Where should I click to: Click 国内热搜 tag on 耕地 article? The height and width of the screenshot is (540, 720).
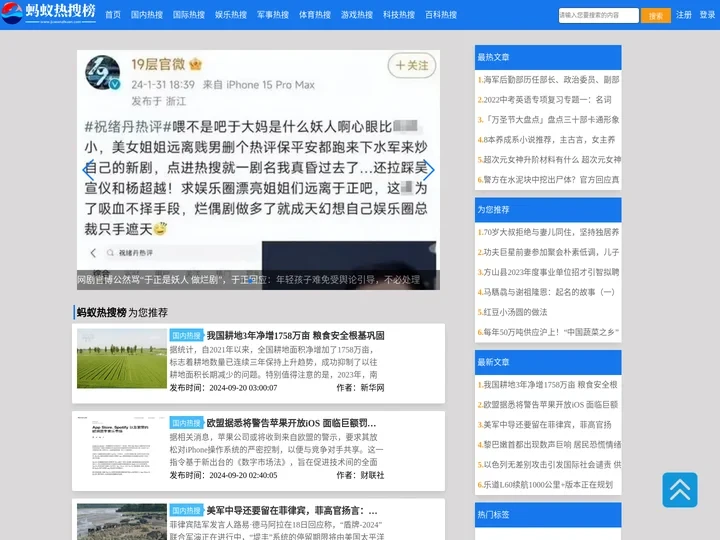coord(186,335)
